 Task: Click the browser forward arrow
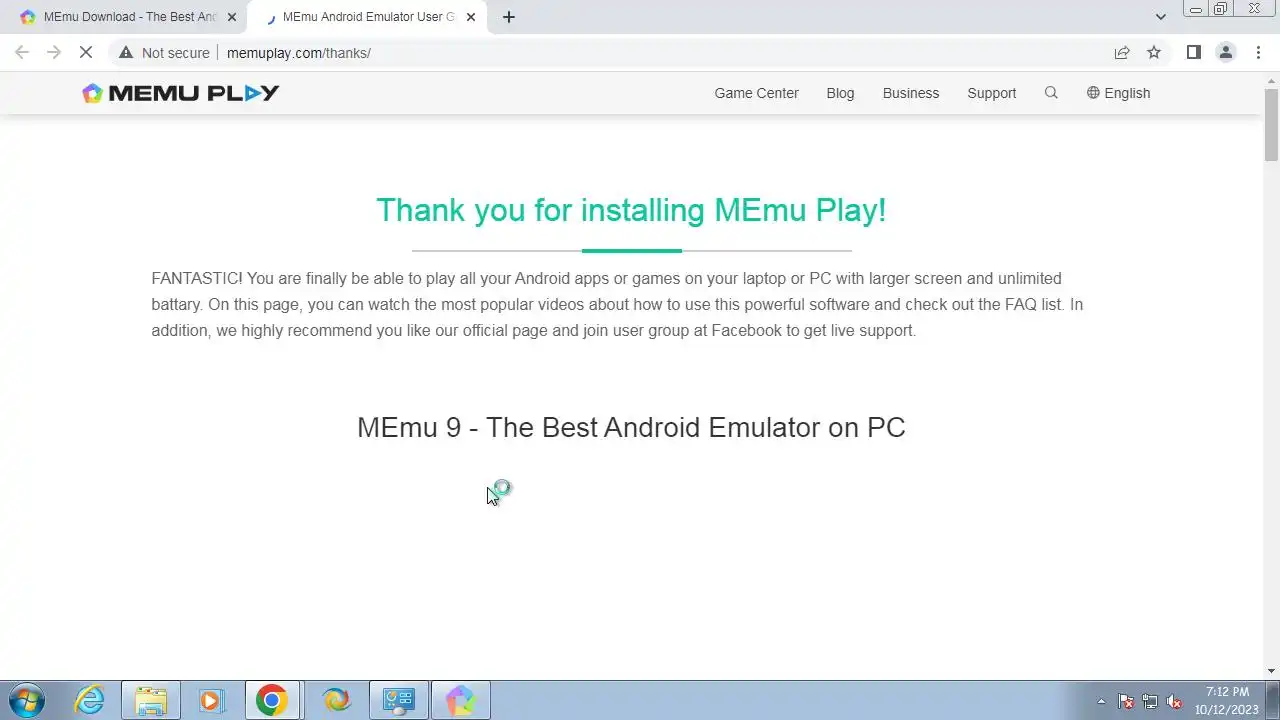(54, 52)
